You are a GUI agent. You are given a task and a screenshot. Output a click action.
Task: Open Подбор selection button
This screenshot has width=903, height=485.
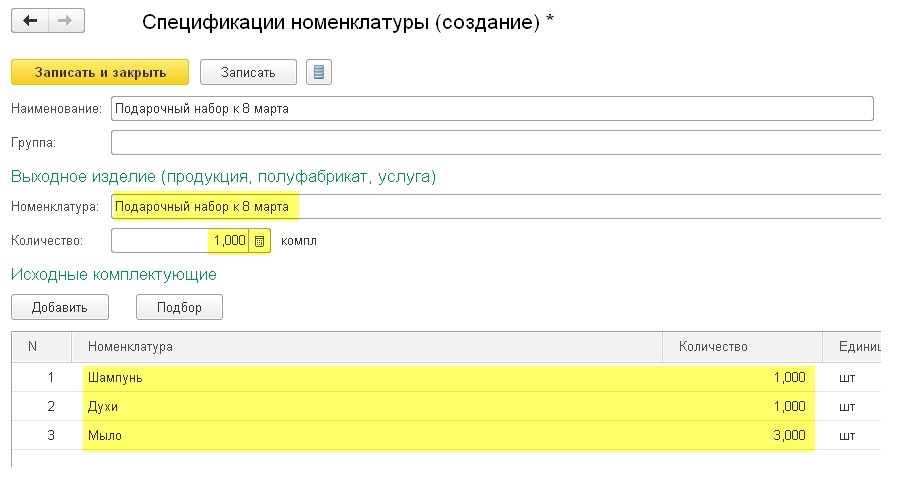(x=179, y=307)
